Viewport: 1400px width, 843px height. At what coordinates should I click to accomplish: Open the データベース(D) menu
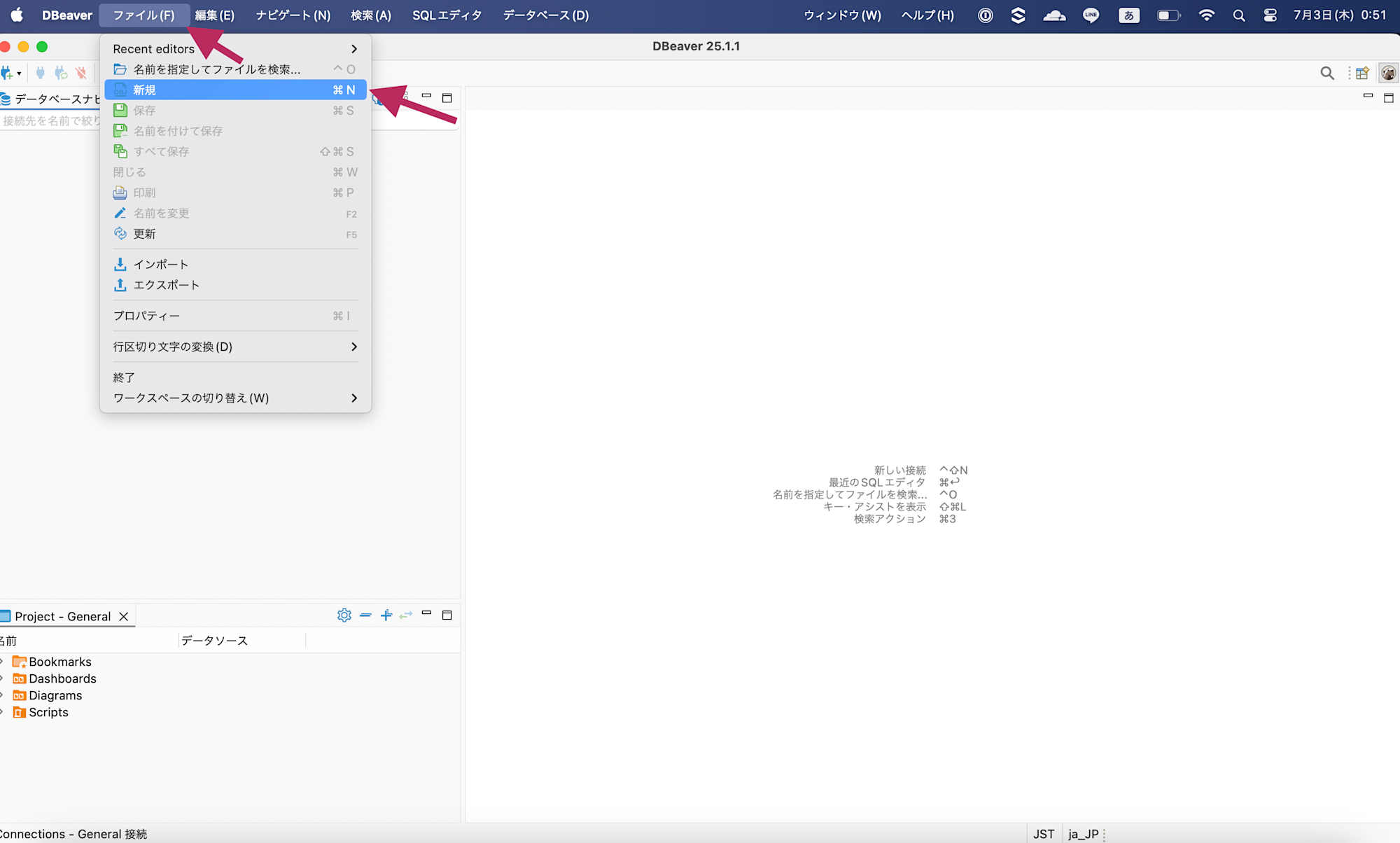(x=545, y=15)
